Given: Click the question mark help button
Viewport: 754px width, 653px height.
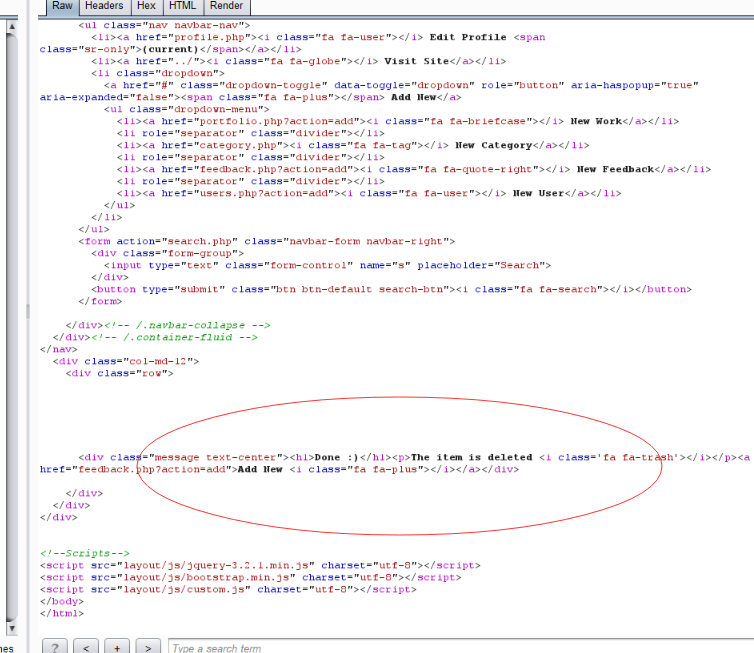Looking at the screenshot, I should (55, 647).
